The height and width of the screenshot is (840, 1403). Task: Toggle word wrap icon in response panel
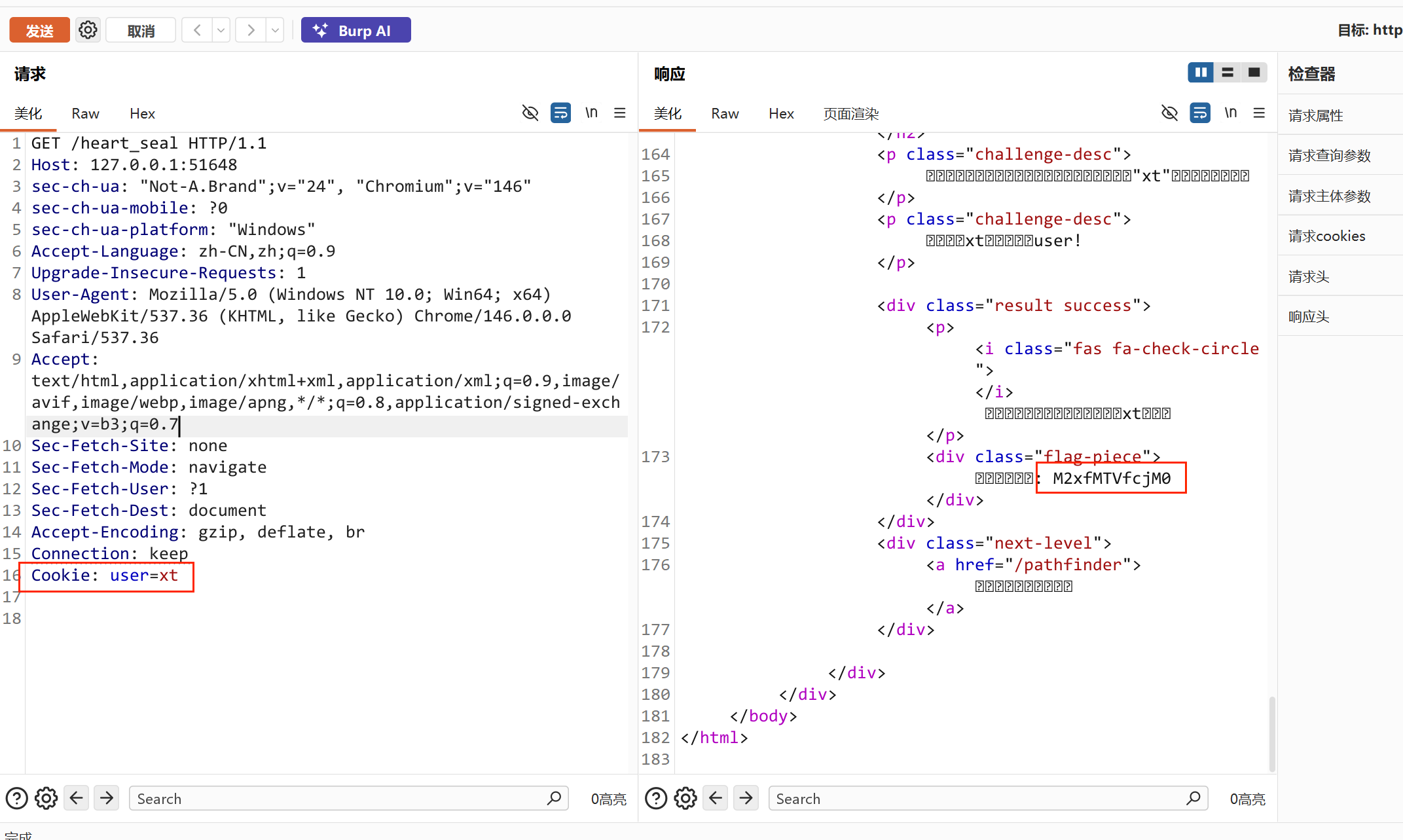[1200, 113]
